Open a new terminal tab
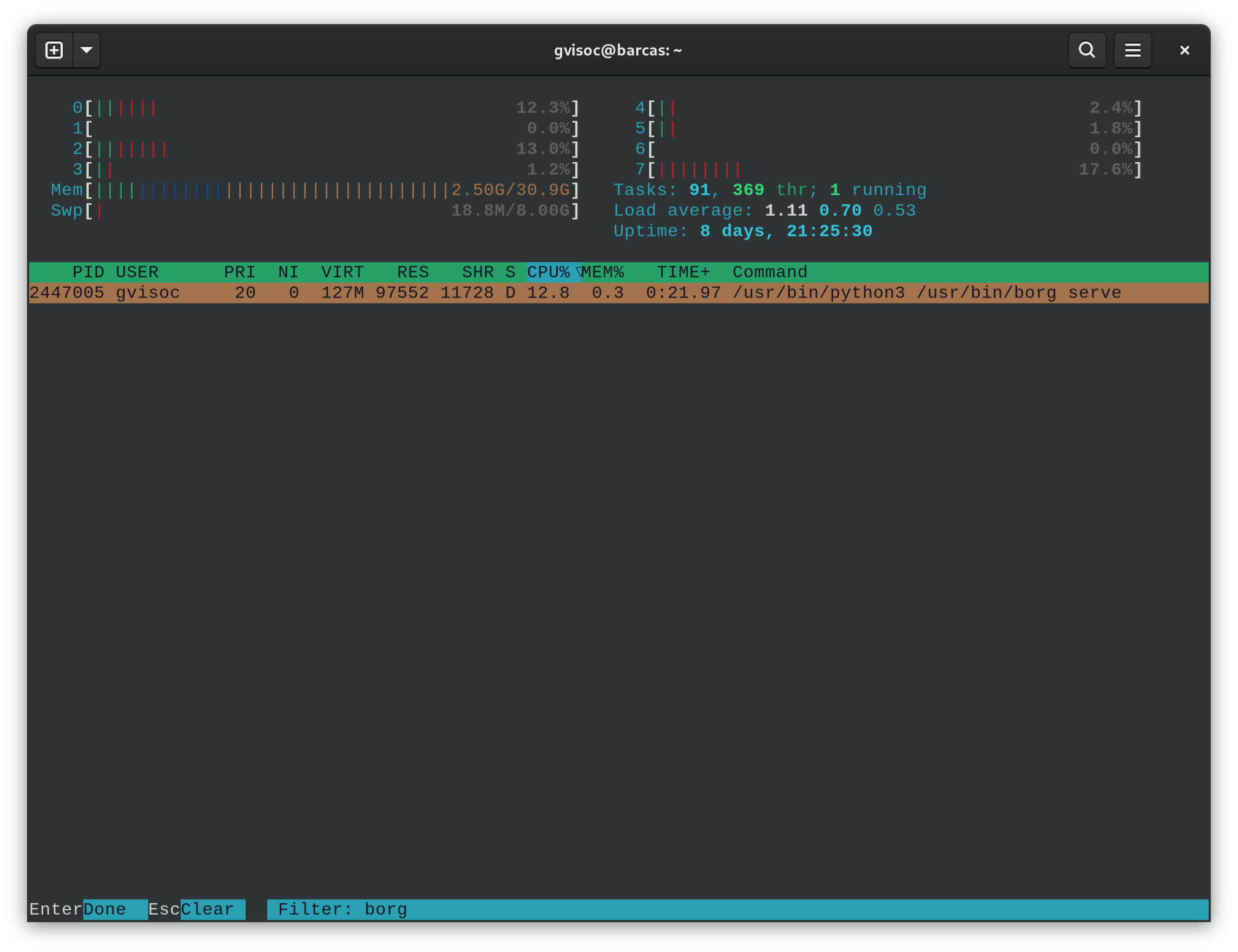Screen dimensions: 1238x952 click(x=54, y=50)
